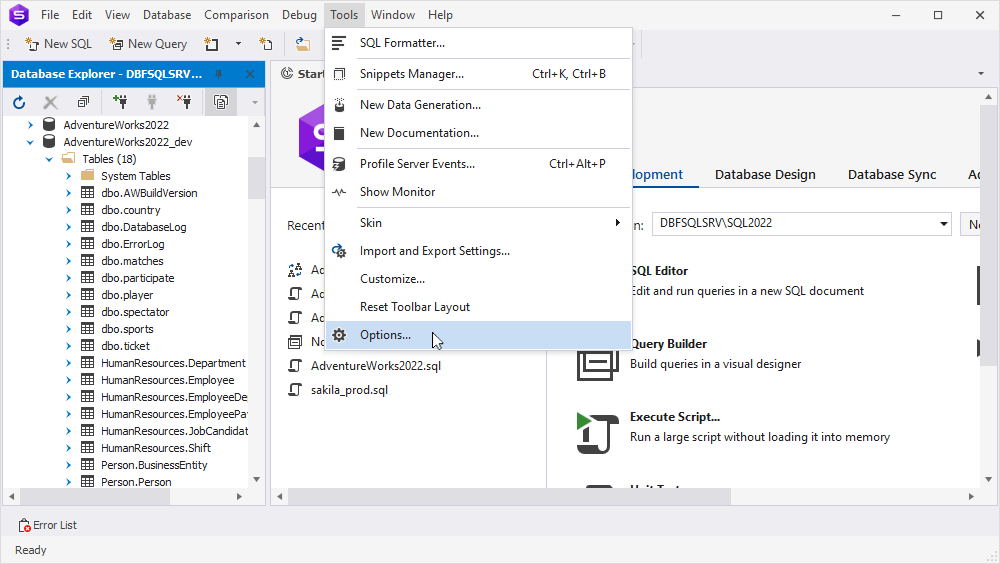Click the delete X icon in explorer toolbar

[50, 102]
